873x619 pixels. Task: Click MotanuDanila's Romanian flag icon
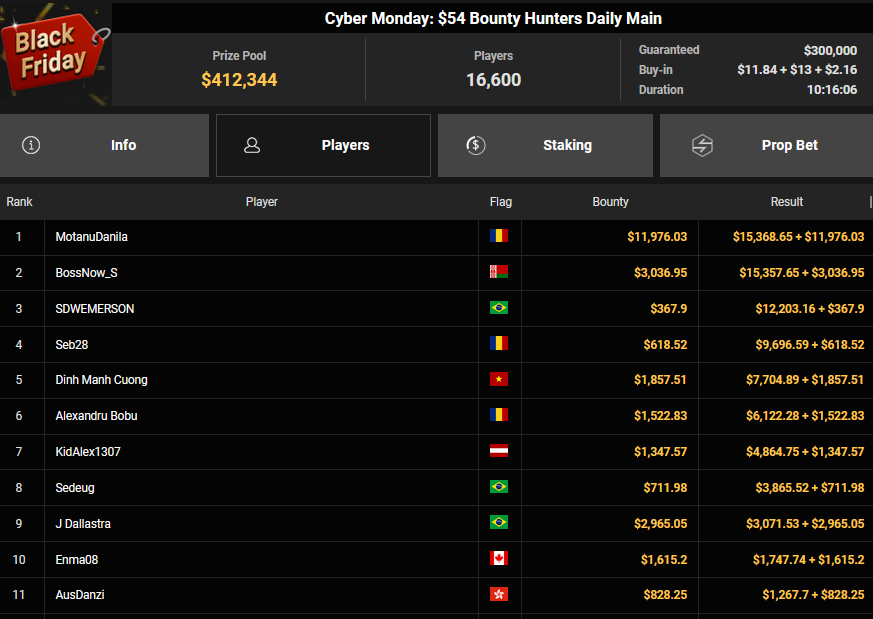(x=498, y=236)
